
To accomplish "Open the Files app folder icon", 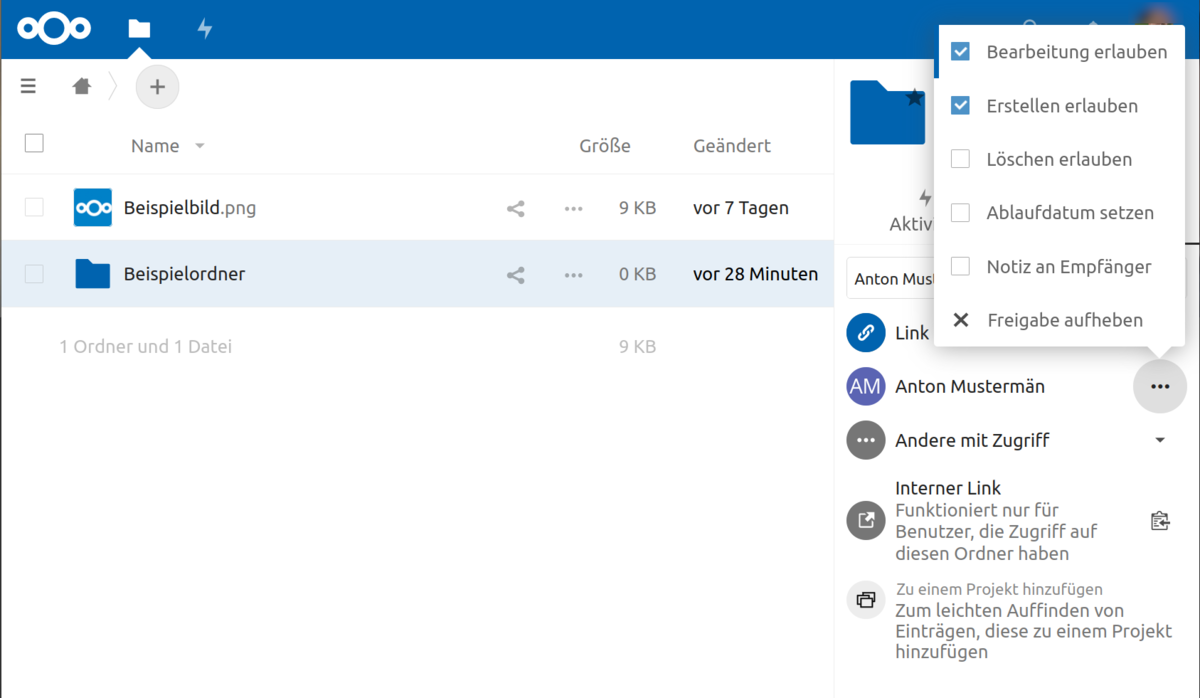I will click(139, 29).
